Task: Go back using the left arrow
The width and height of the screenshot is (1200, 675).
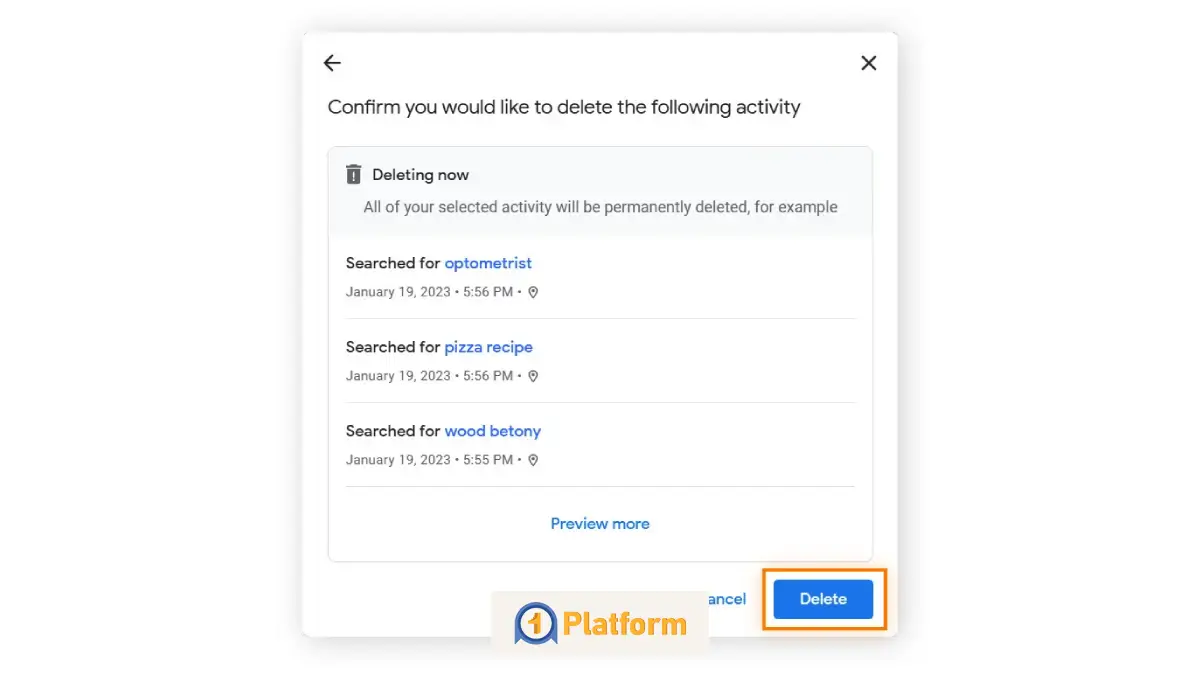Action: click(333, 63)
